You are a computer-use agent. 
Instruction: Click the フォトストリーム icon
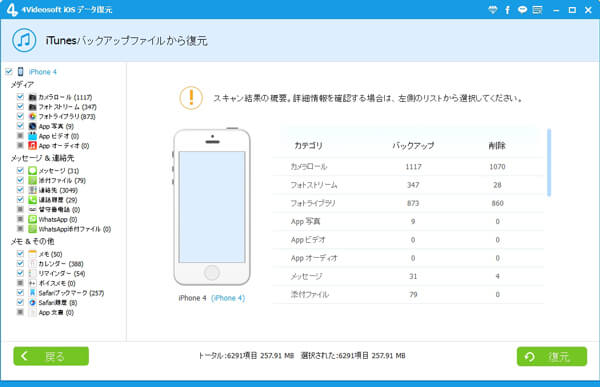point(33,107)
